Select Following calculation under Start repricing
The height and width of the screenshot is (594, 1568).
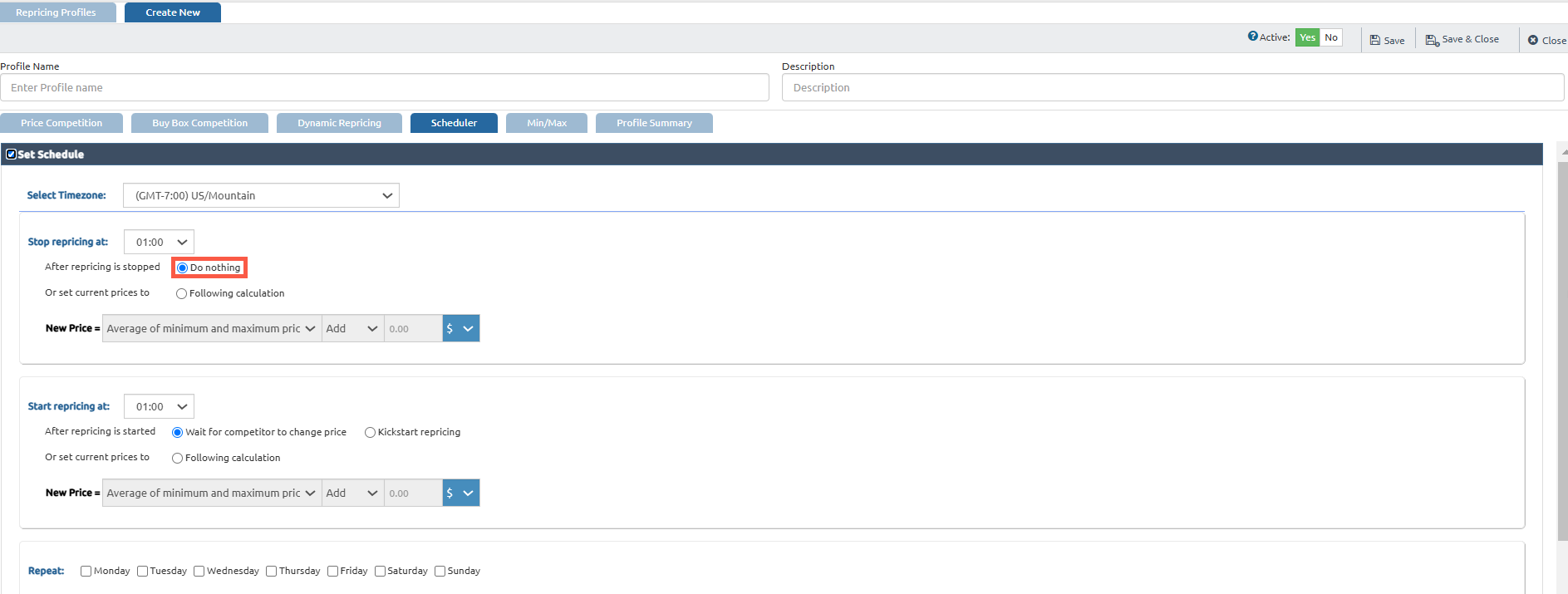(x=177, y=459)
